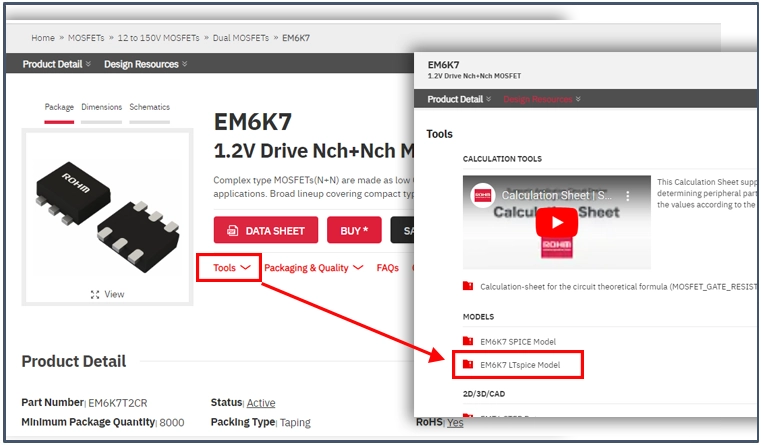The width and height of the screenshot is (761, 445).
Task: Switch to the Package image tab
Action: [59, 107]
